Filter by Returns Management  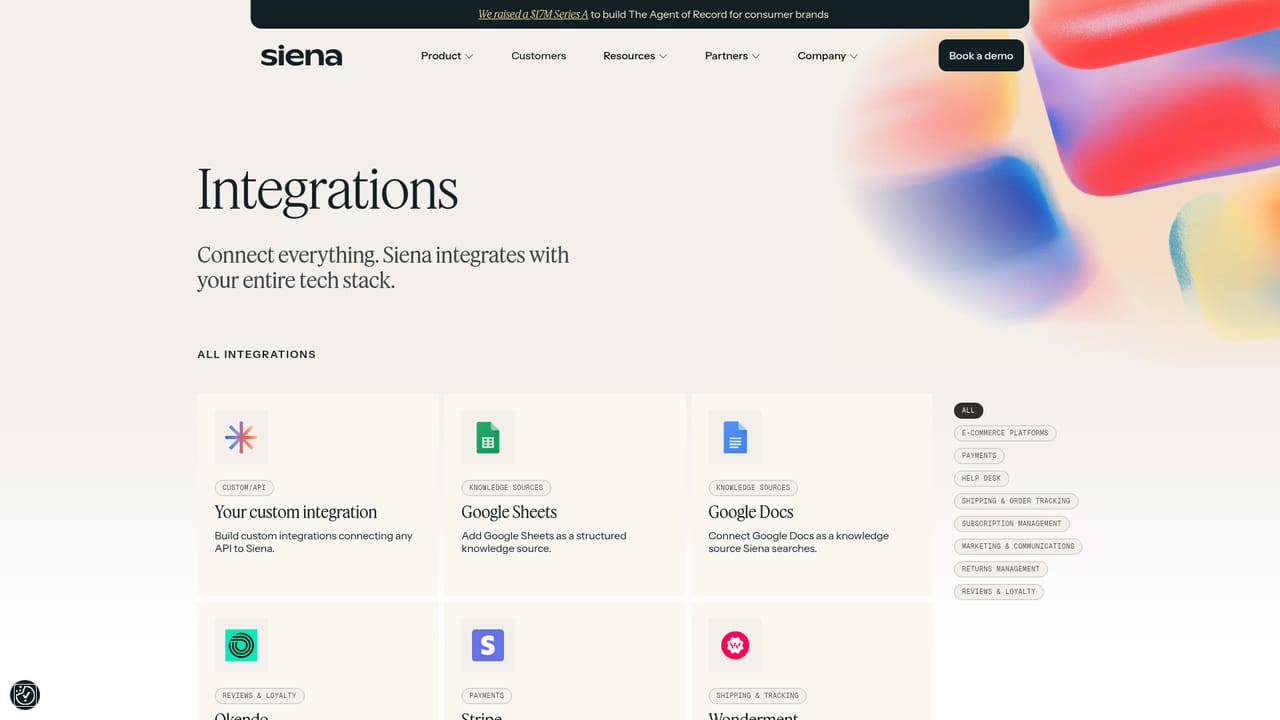click(x=1001, y=569)
